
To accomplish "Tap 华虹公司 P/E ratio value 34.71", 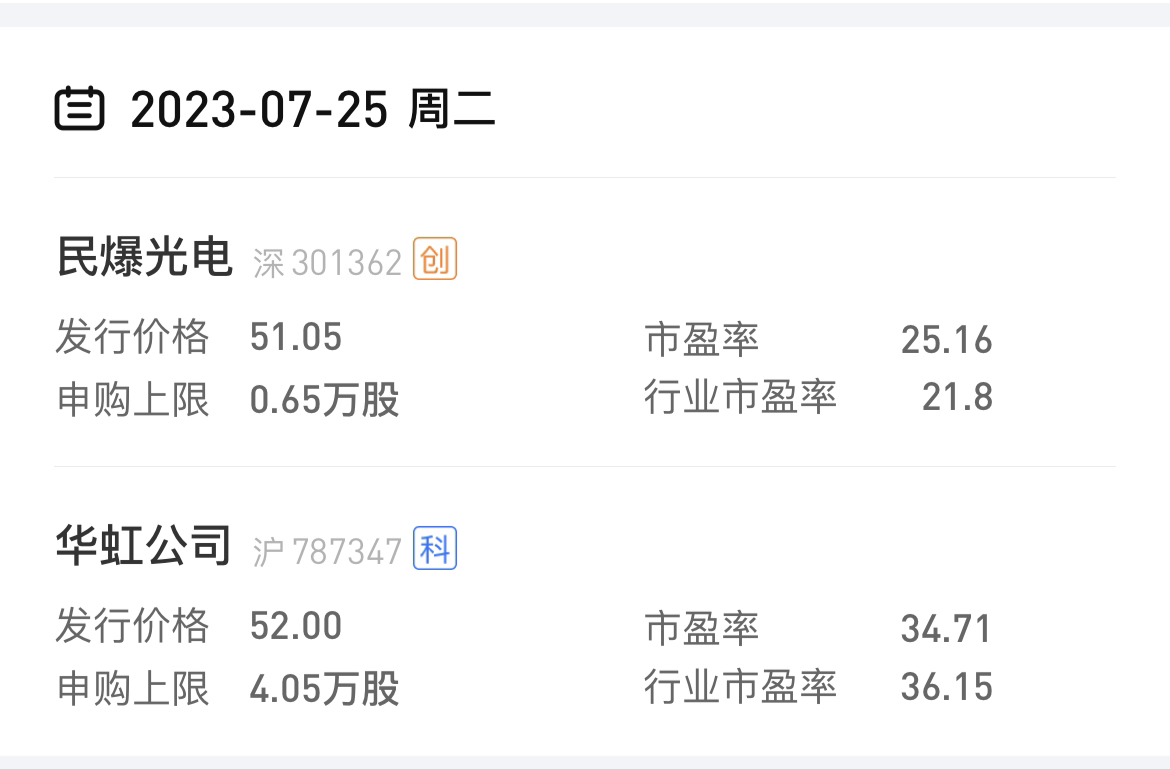I will 946,629.
